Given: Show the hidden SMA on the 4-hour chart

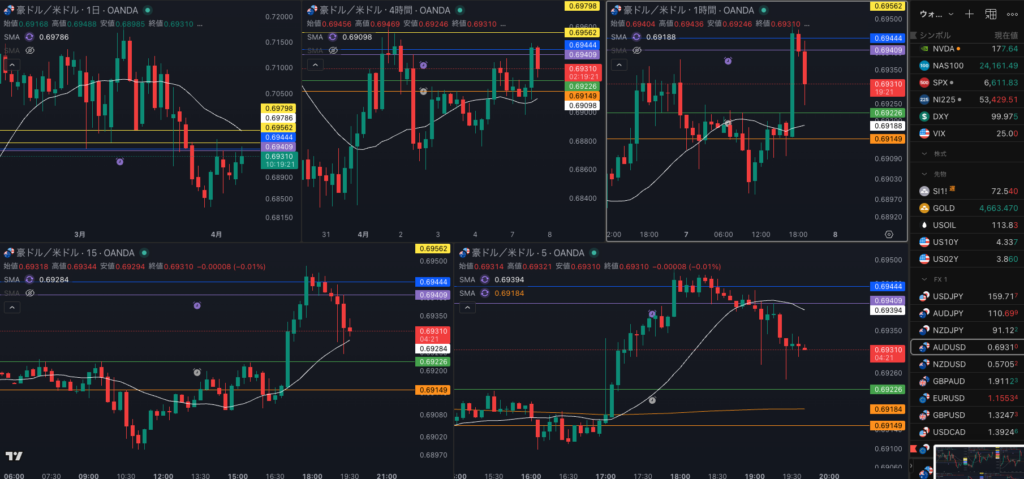Looking at the screenshot, I should [332, 49].
